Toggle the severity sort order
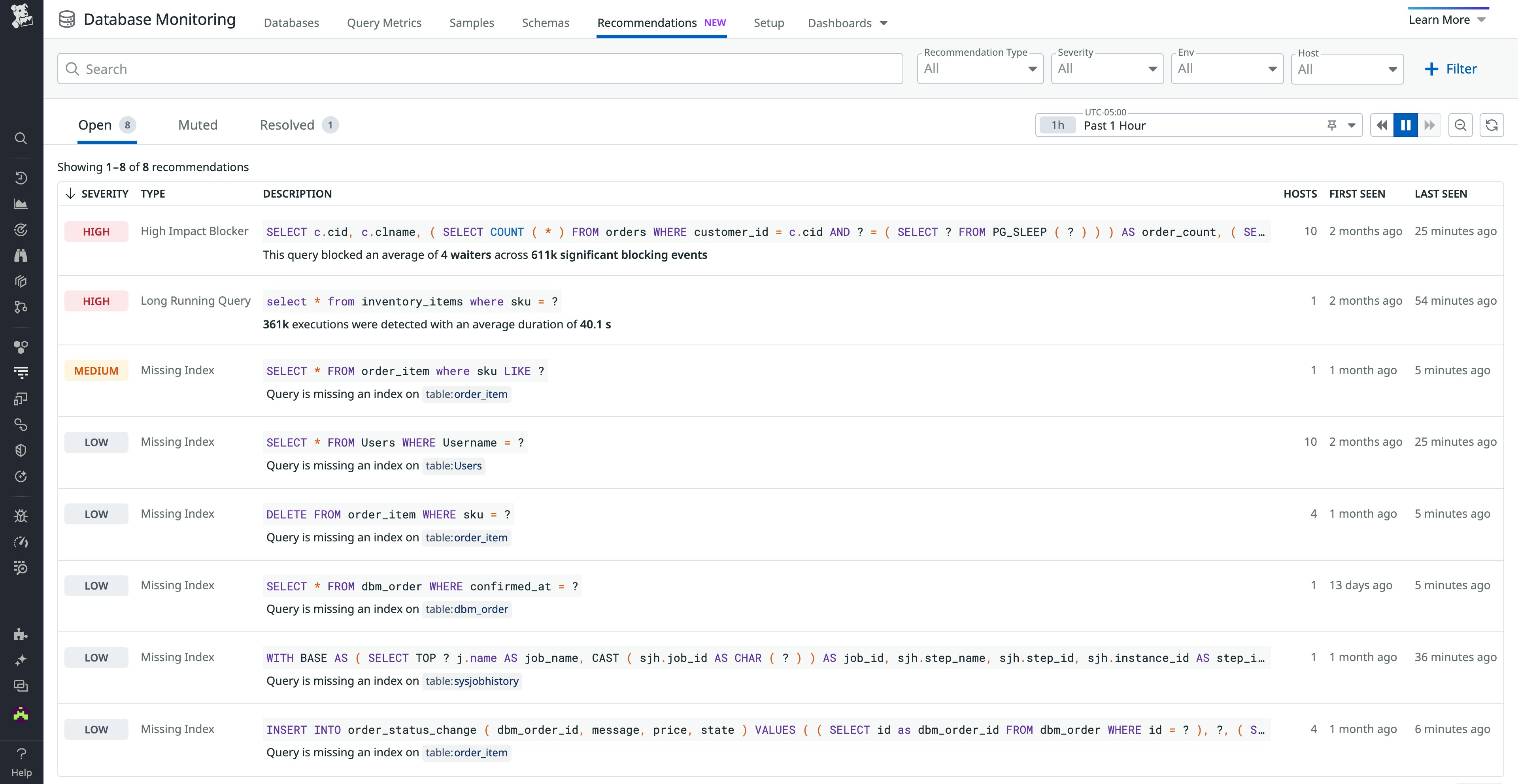1518x784 pixels. pos(70,193)
